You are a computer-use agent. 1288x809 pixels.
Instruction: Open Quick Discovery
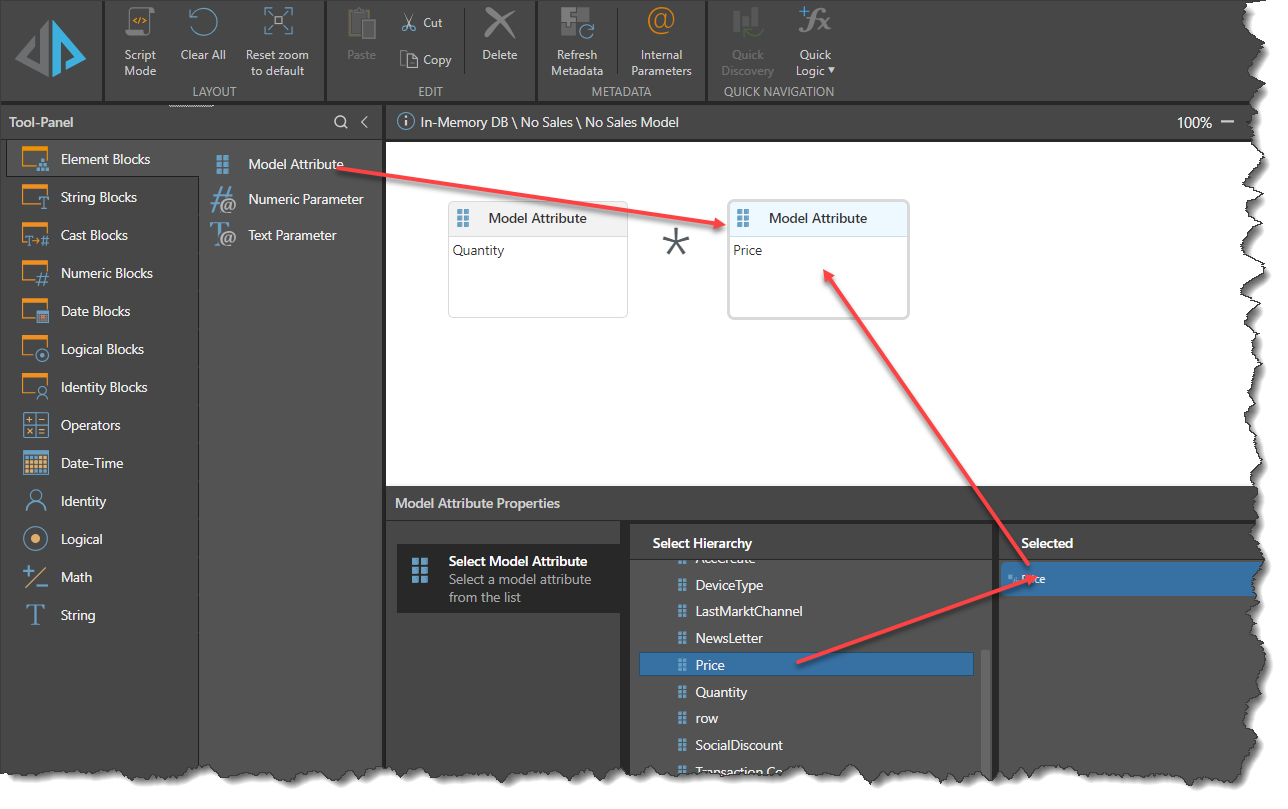(x=747, y=42)
